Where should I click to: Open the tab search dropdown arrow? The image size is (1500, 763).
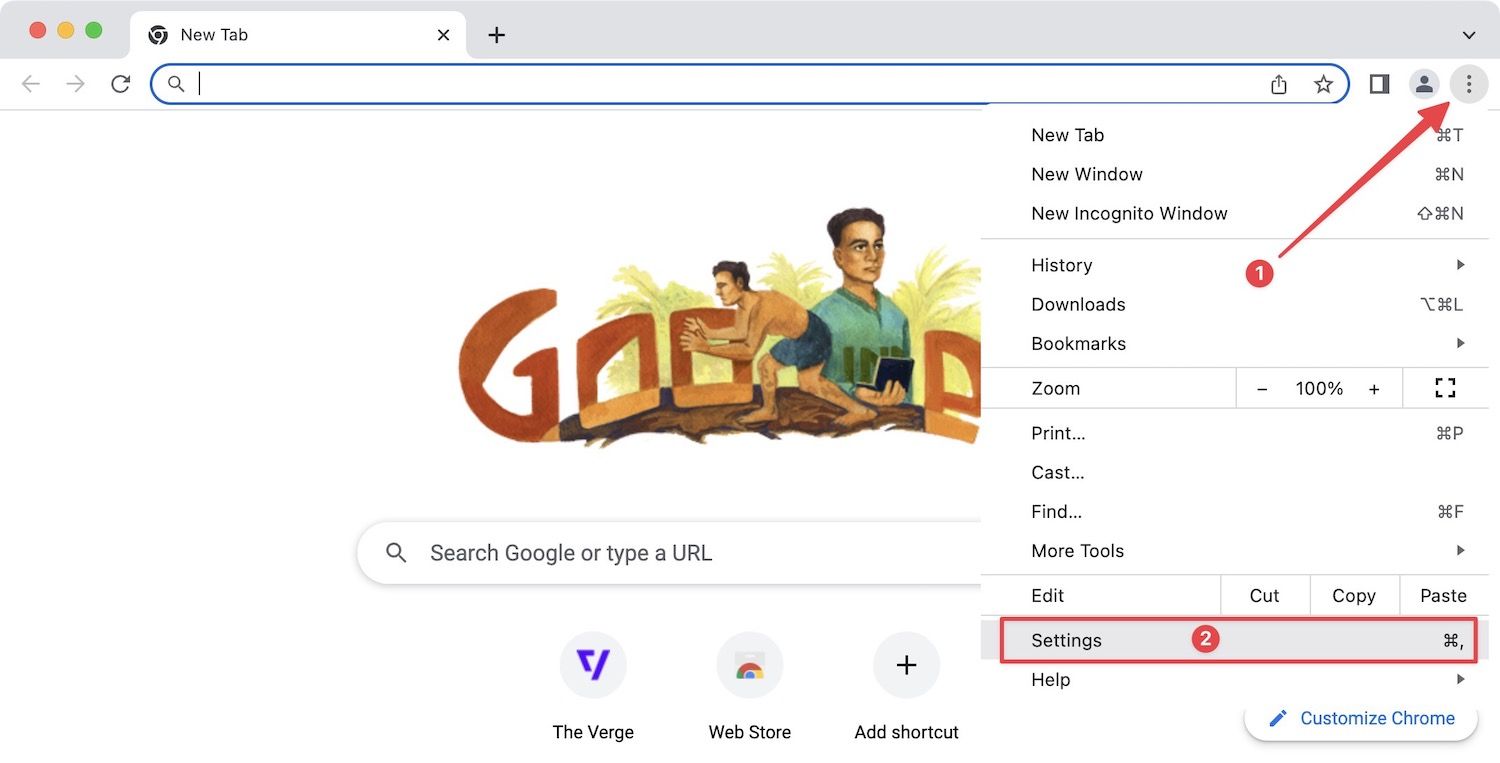[x=1468, y=35]
